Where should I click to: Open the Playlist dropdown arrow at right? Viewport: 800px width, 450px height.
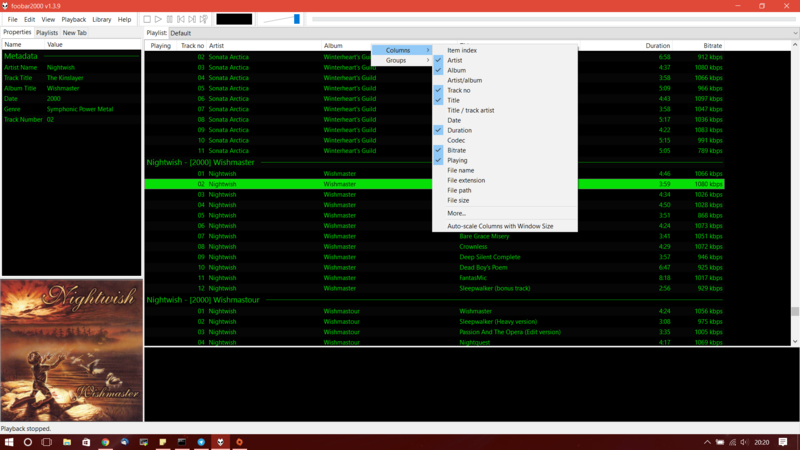pyautogui.click(x=795, y=33)
